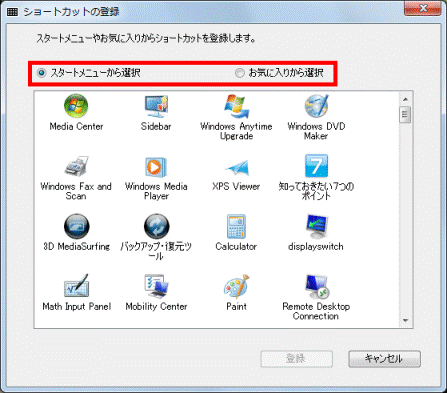
Task: Switch to お気に入りから選択 radio button
Action: (240, 73)
